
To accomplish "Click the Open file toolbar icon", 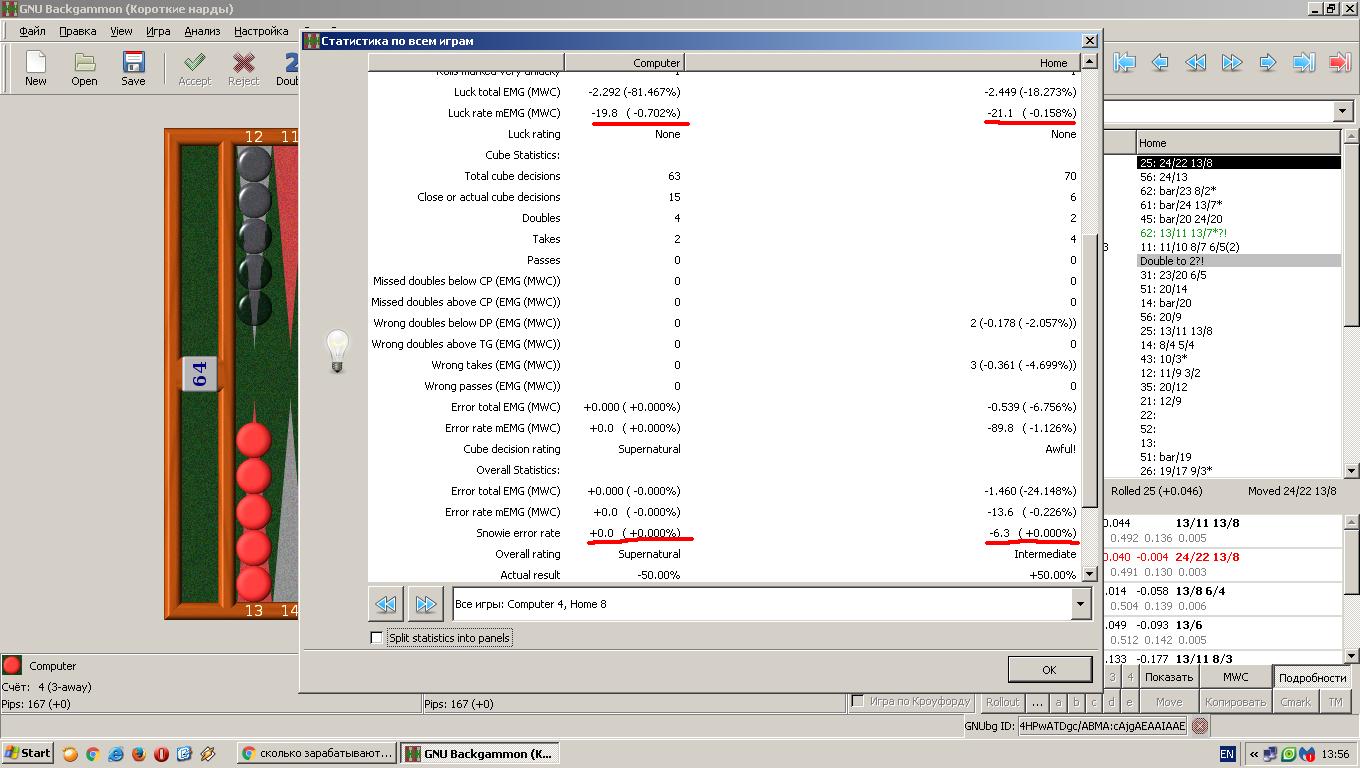I will coord(84,68).
